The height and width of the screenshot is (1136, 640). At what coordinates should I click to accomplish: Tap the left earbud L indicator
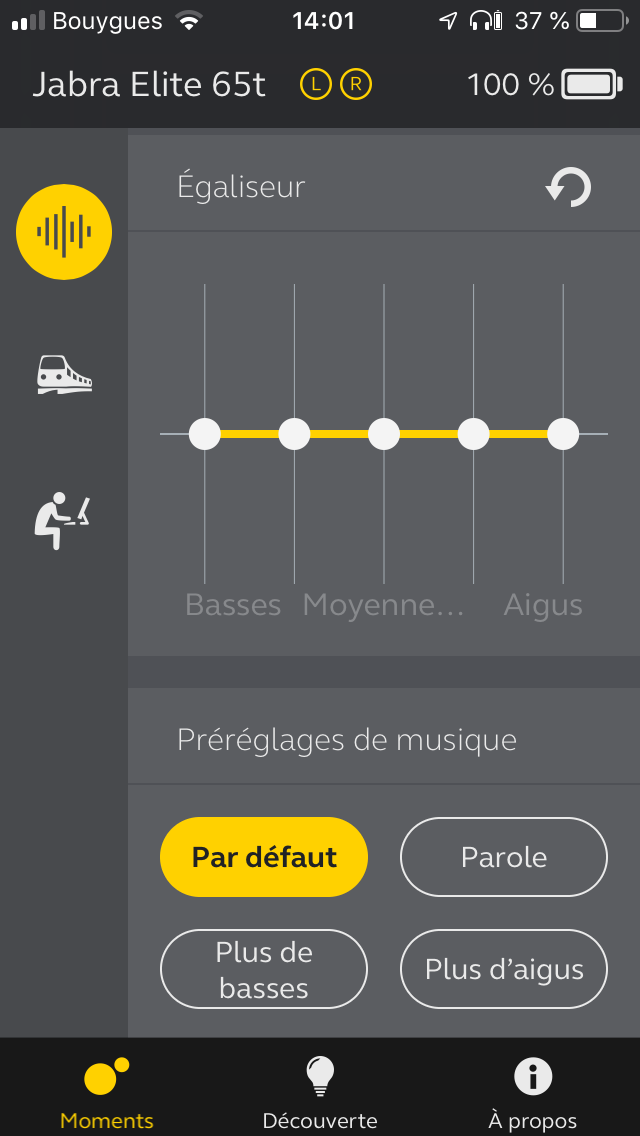[x=315, y=85]
